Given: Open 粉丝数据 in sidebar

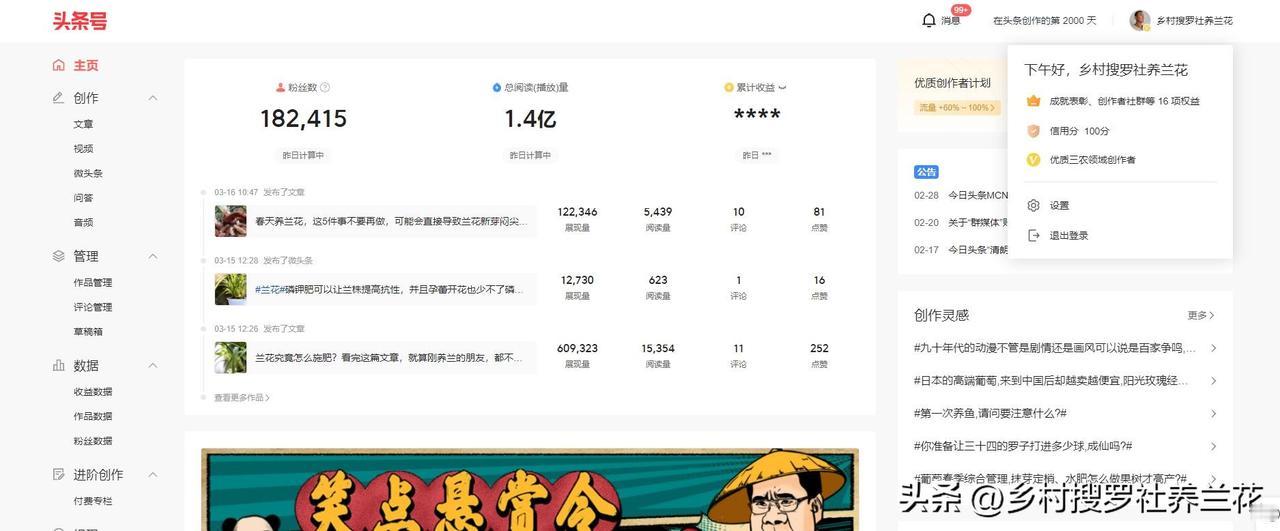Looking at the screenshot, I should [93, 441].
